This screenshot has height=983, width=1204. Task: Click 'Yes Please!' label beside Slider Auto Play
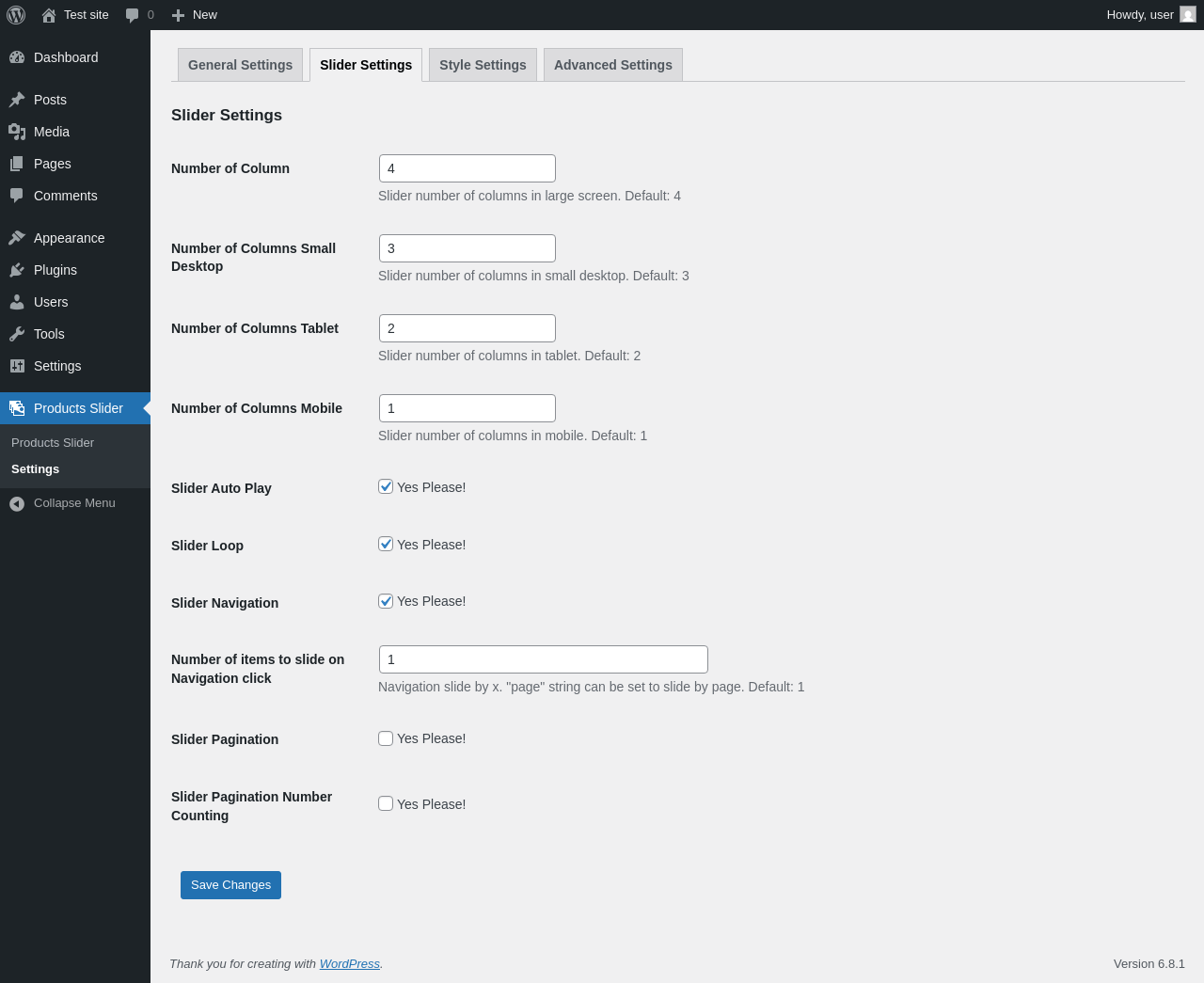pyautogui.click(x=431, y=487)
